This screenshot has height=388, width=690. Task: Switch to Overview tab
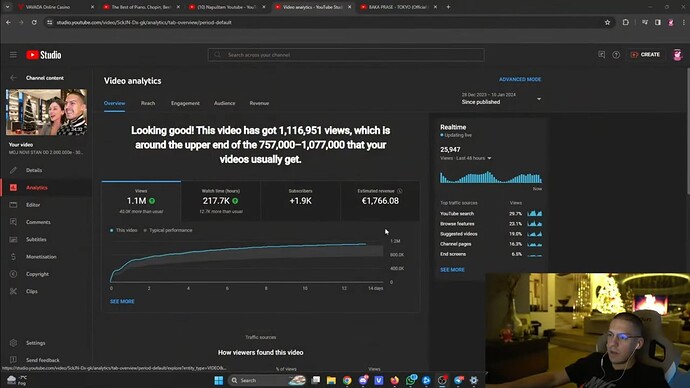114,103
